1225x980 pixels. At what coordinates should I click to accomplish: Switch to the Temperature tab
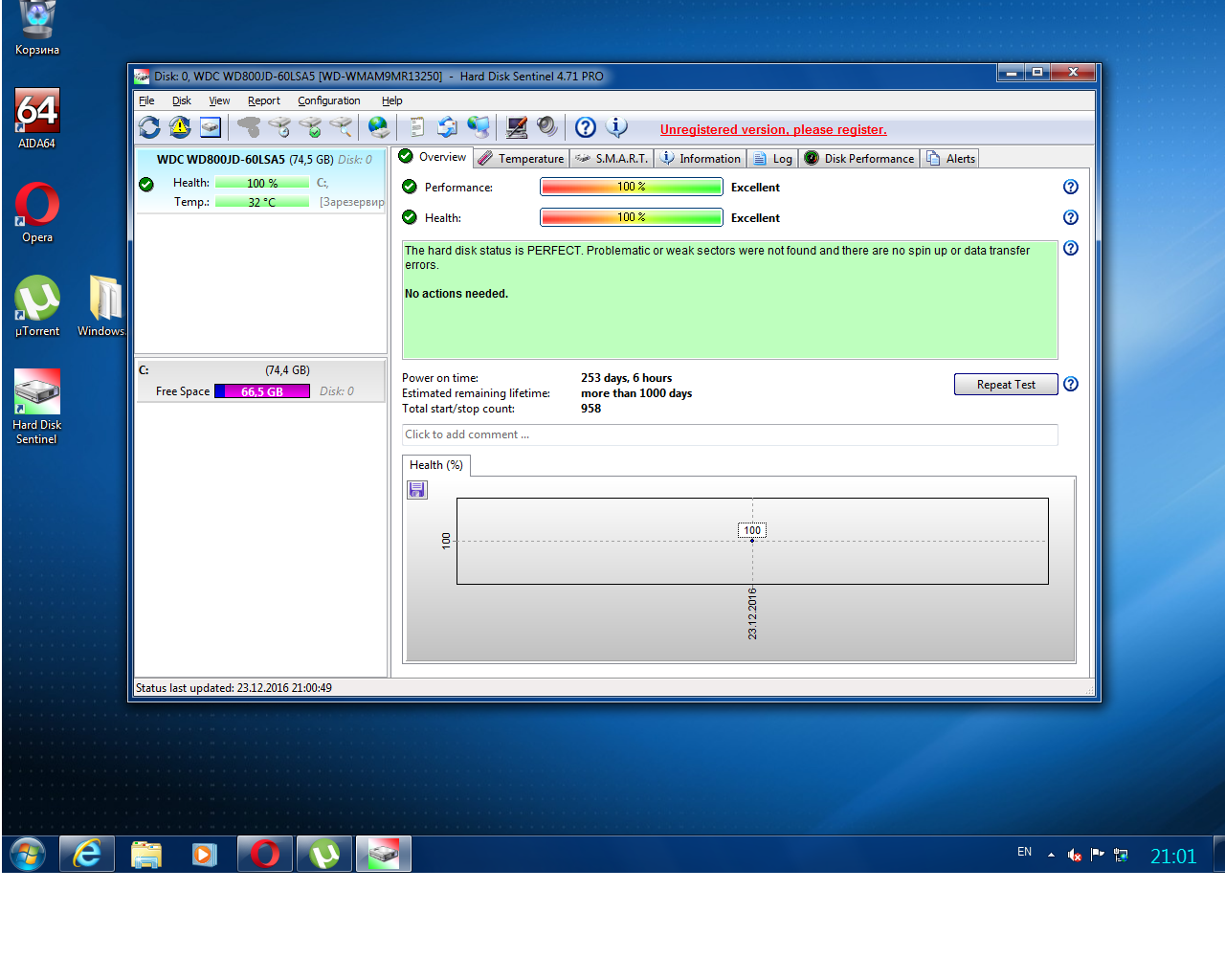click(x=522, y=159)
